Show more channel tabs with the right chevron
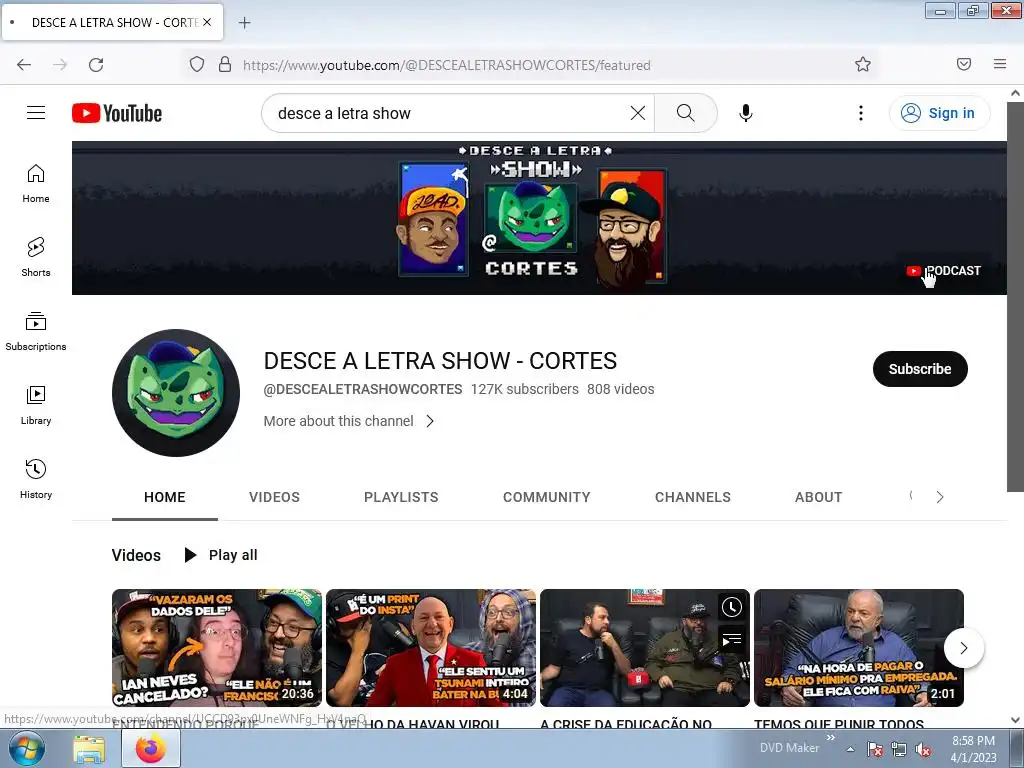 point(940,497)
